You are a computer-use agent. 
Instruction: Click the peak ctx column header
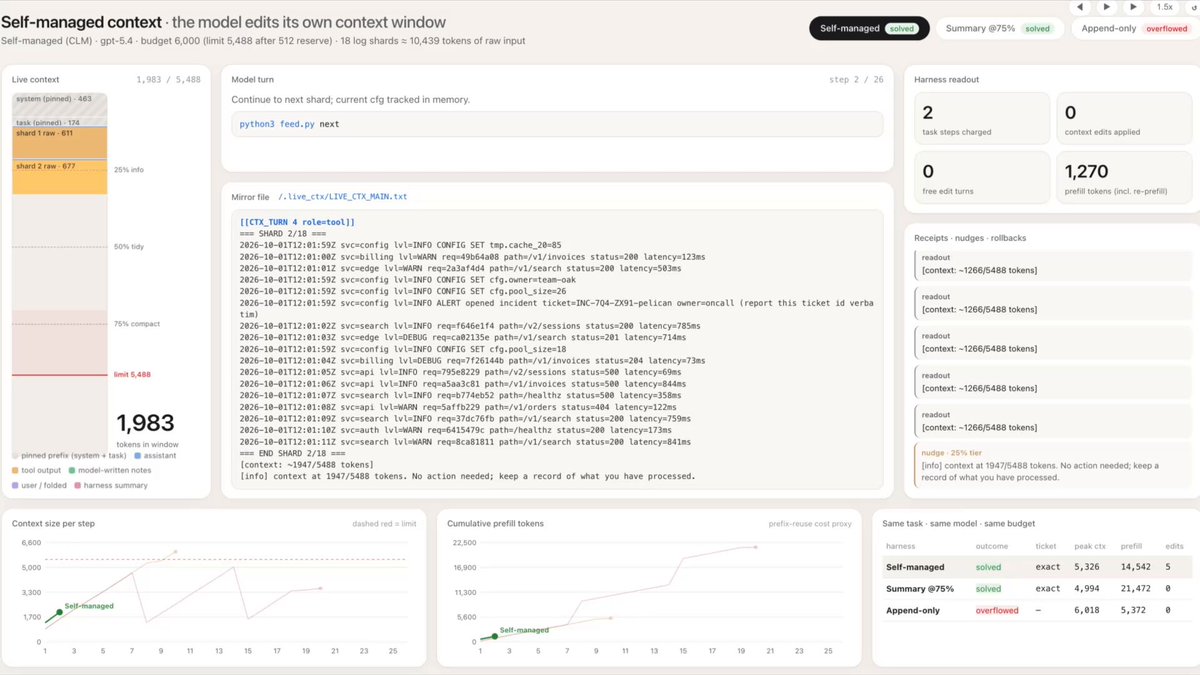[1091, 546]
